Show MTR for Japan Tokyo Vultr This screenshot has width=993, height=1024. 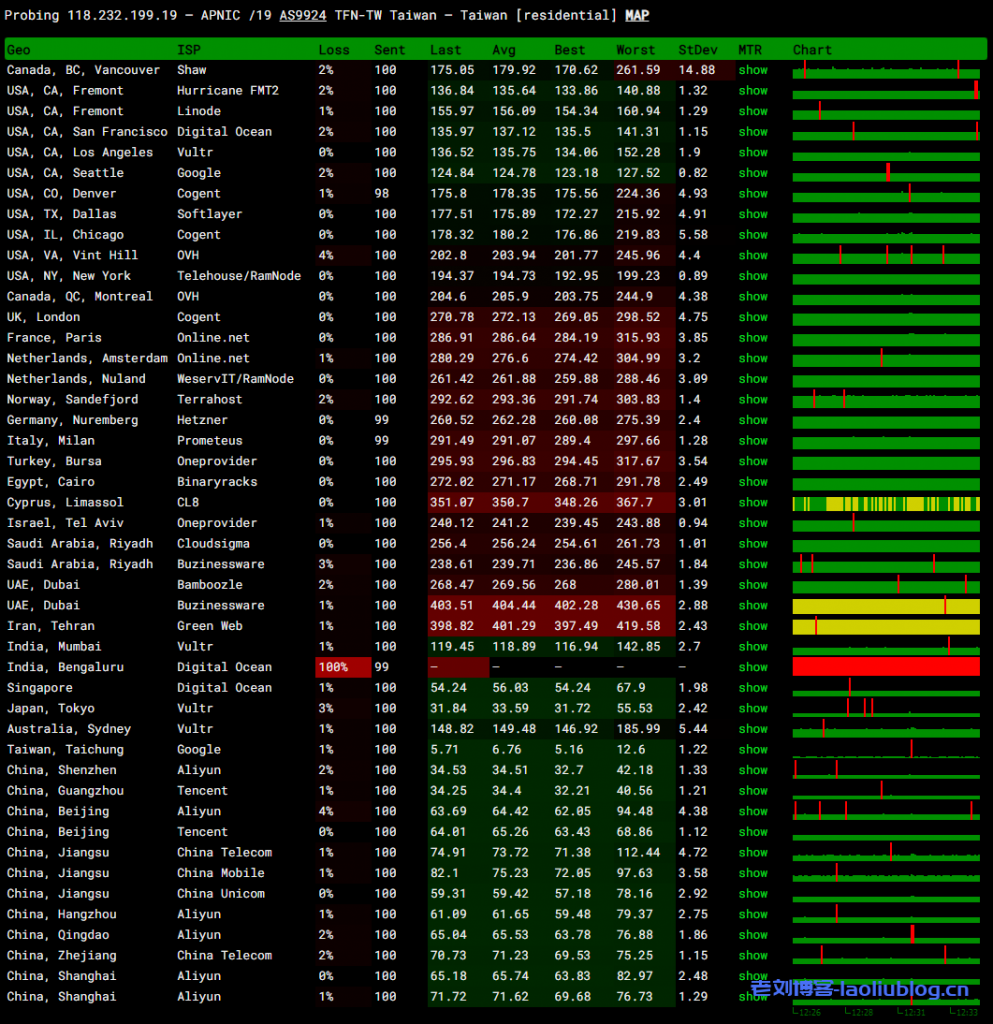coord(753,708)
